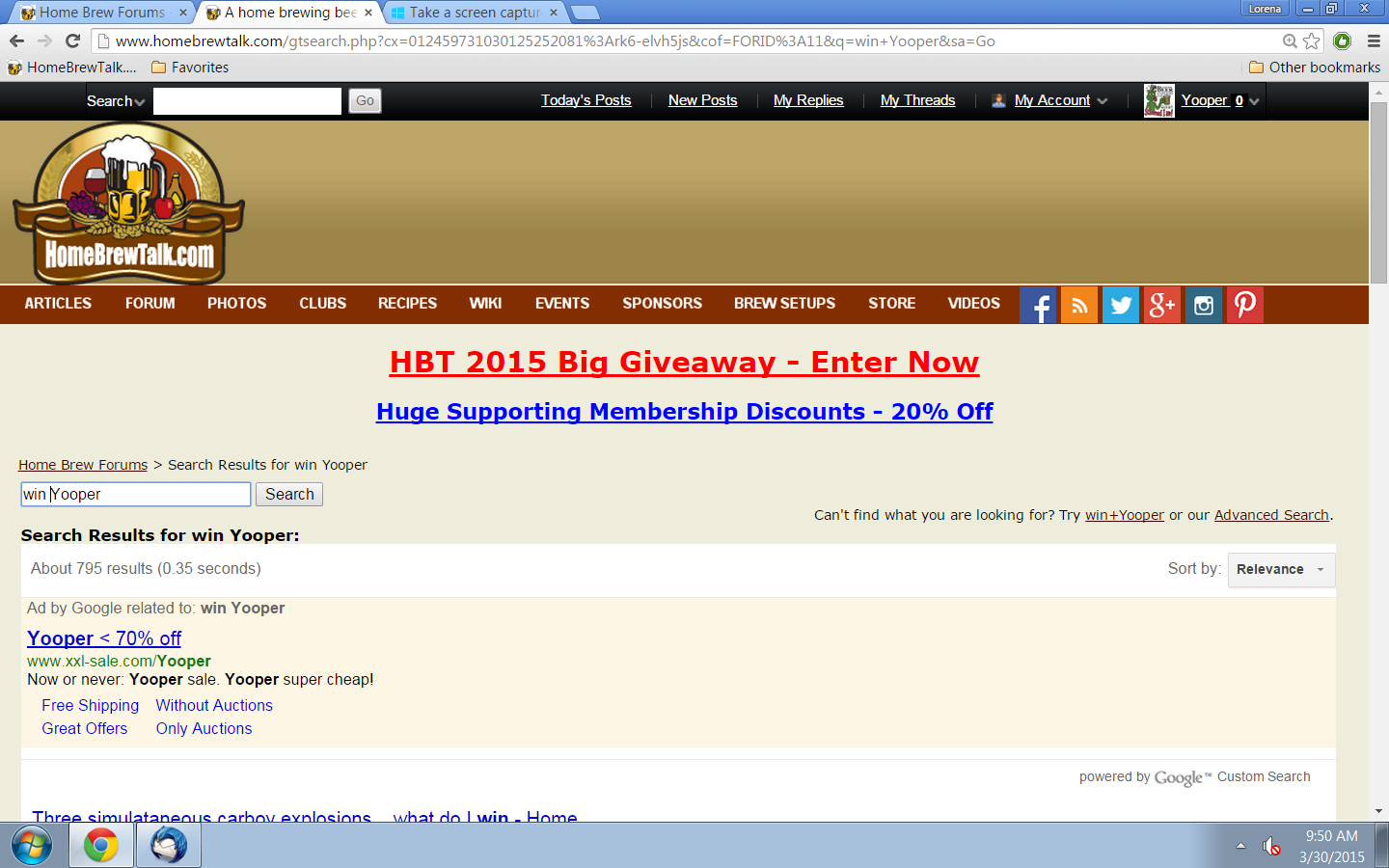The width and height of the screenshot is (1389, 868).
Task: Open HBT 2015 Big Giveaway link
Action: [684, 362]
